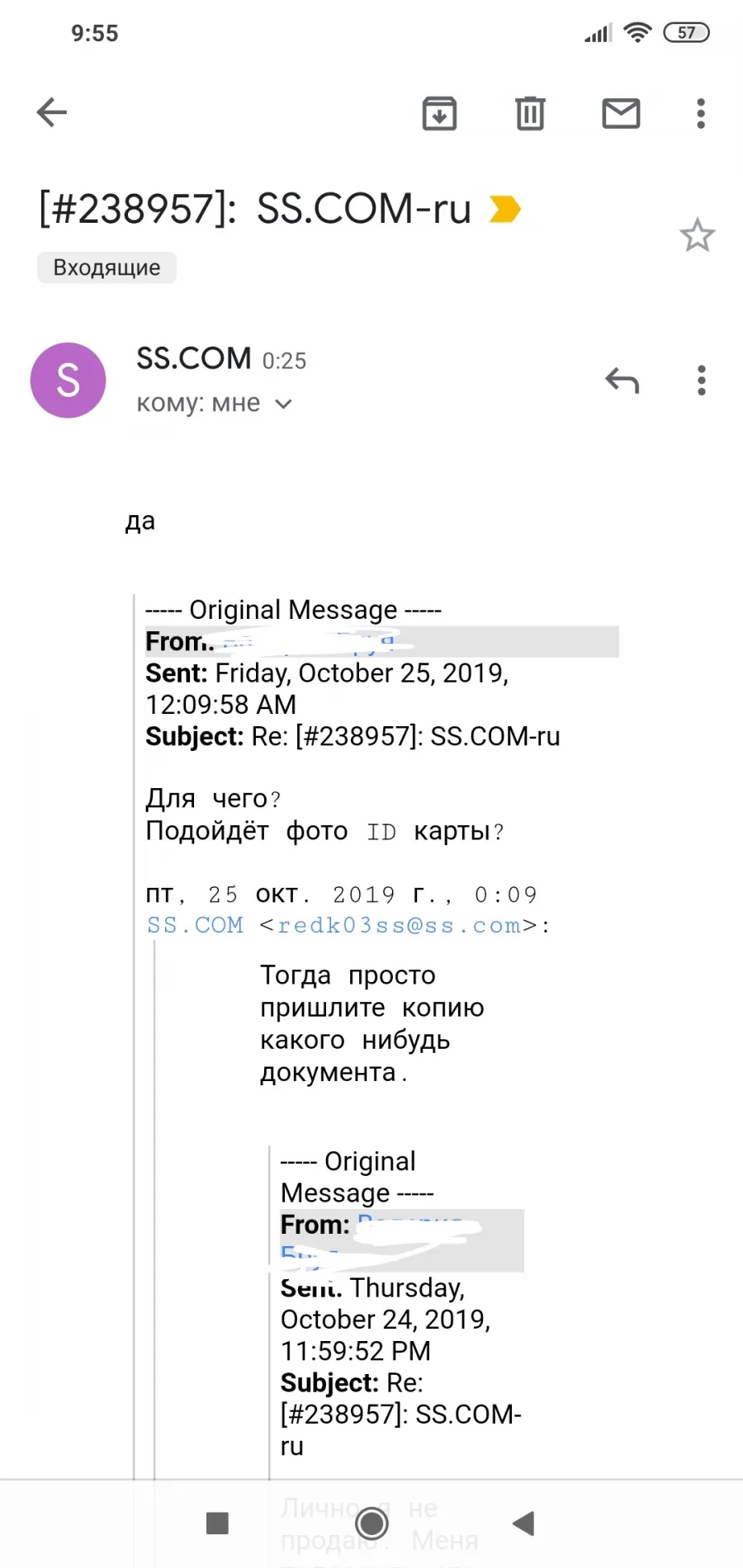This screenshot has height=1568, width=743.
Task: Open the top toolbar three-dot menu
Action: tap(701, 113)
